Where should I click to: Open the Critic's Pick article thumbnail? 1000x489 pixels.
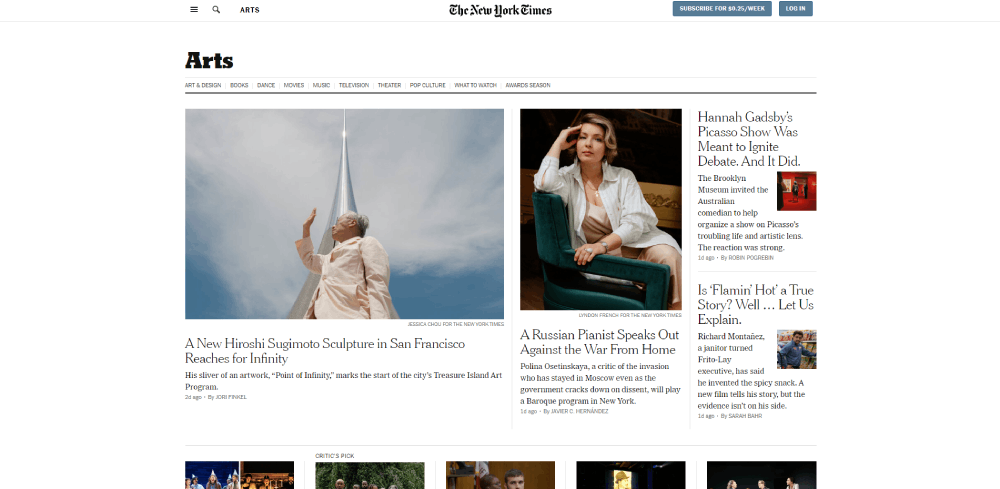[x=370, y=476]
